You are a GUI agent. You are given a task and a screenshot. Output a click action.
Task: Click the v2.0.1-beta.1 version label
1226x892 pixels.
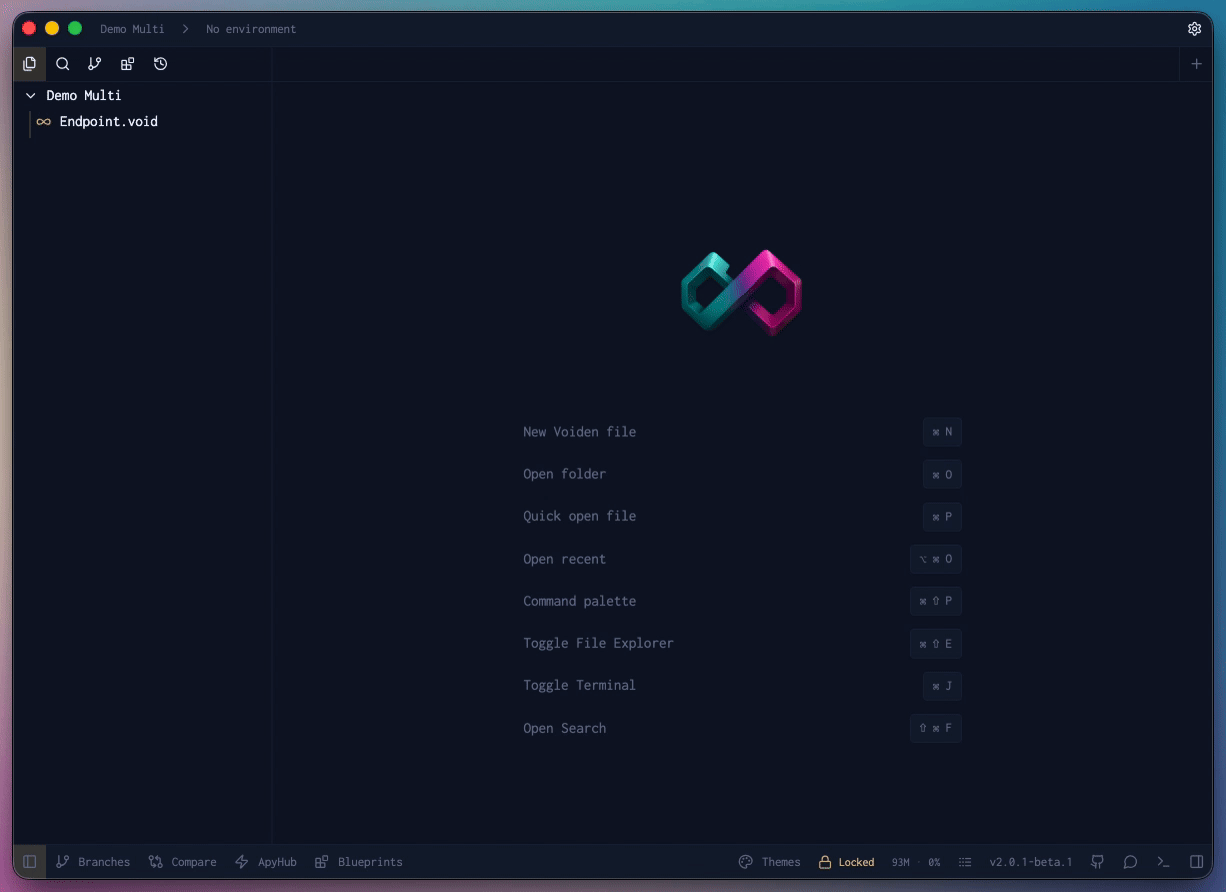(1031, 862)
